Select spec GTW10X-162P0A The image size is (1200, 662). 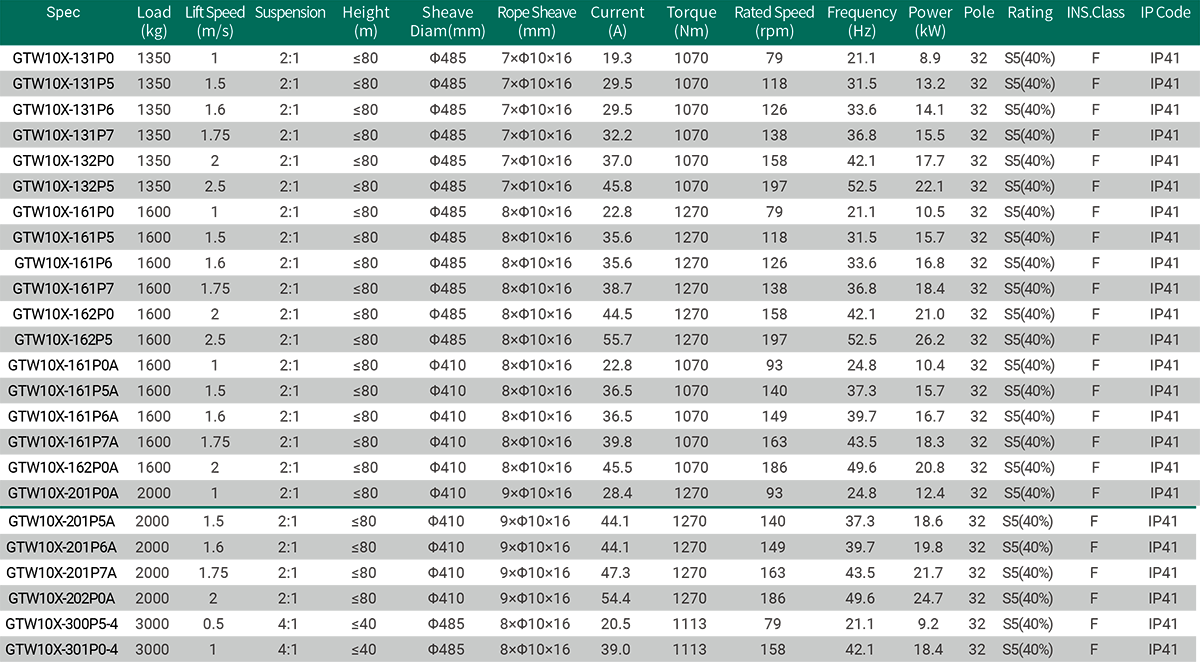pyautogui.click(x=63, y=467)
